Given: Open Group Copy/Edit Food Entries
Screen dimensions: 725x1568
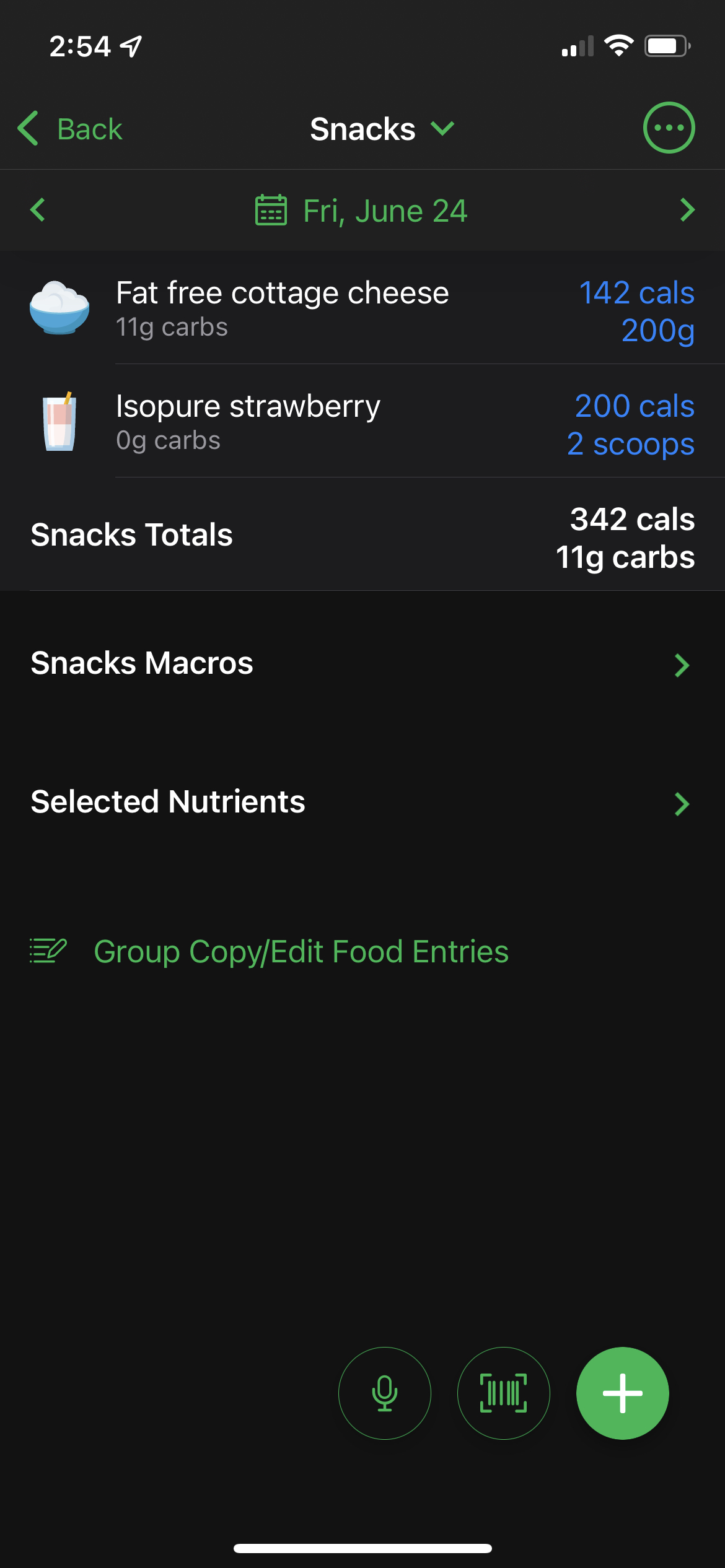Looking at the screenshot, I should (301, 951).
